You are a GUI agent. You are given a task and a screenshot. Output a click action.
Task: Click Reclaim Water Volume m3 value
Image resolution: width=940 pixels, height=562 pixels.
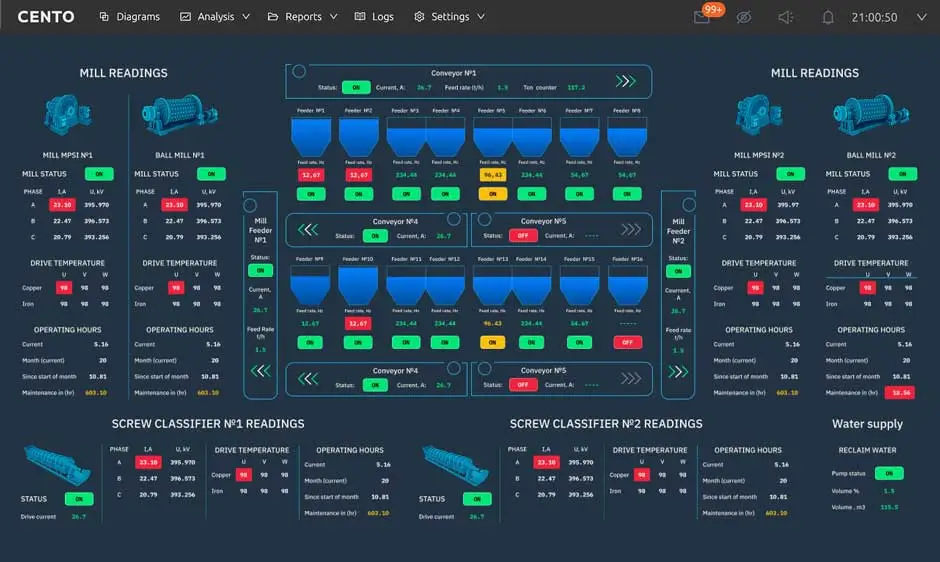(x=889, y=507)
